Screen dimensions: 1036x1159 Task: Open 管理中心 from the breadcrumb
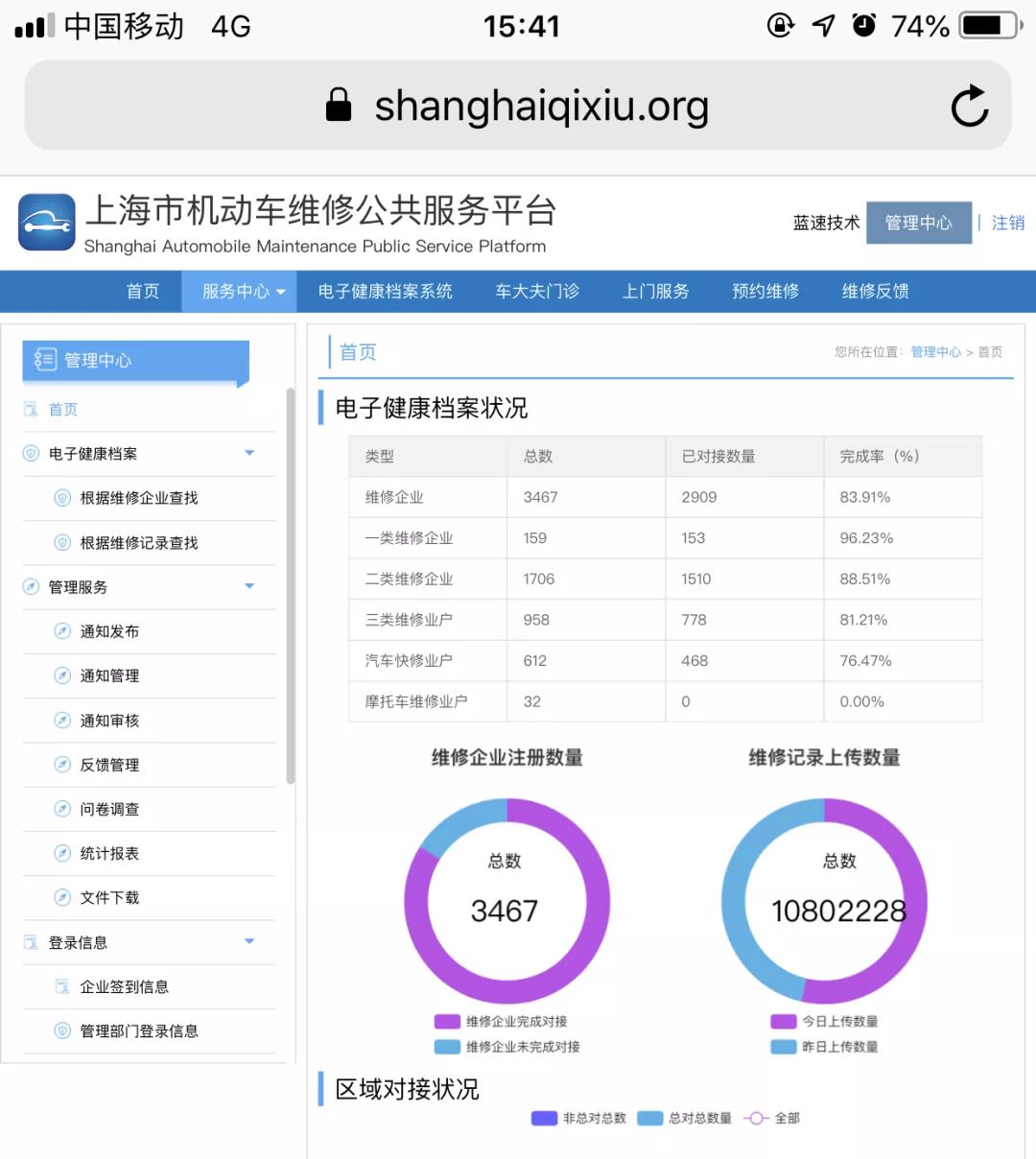(935, 351)
